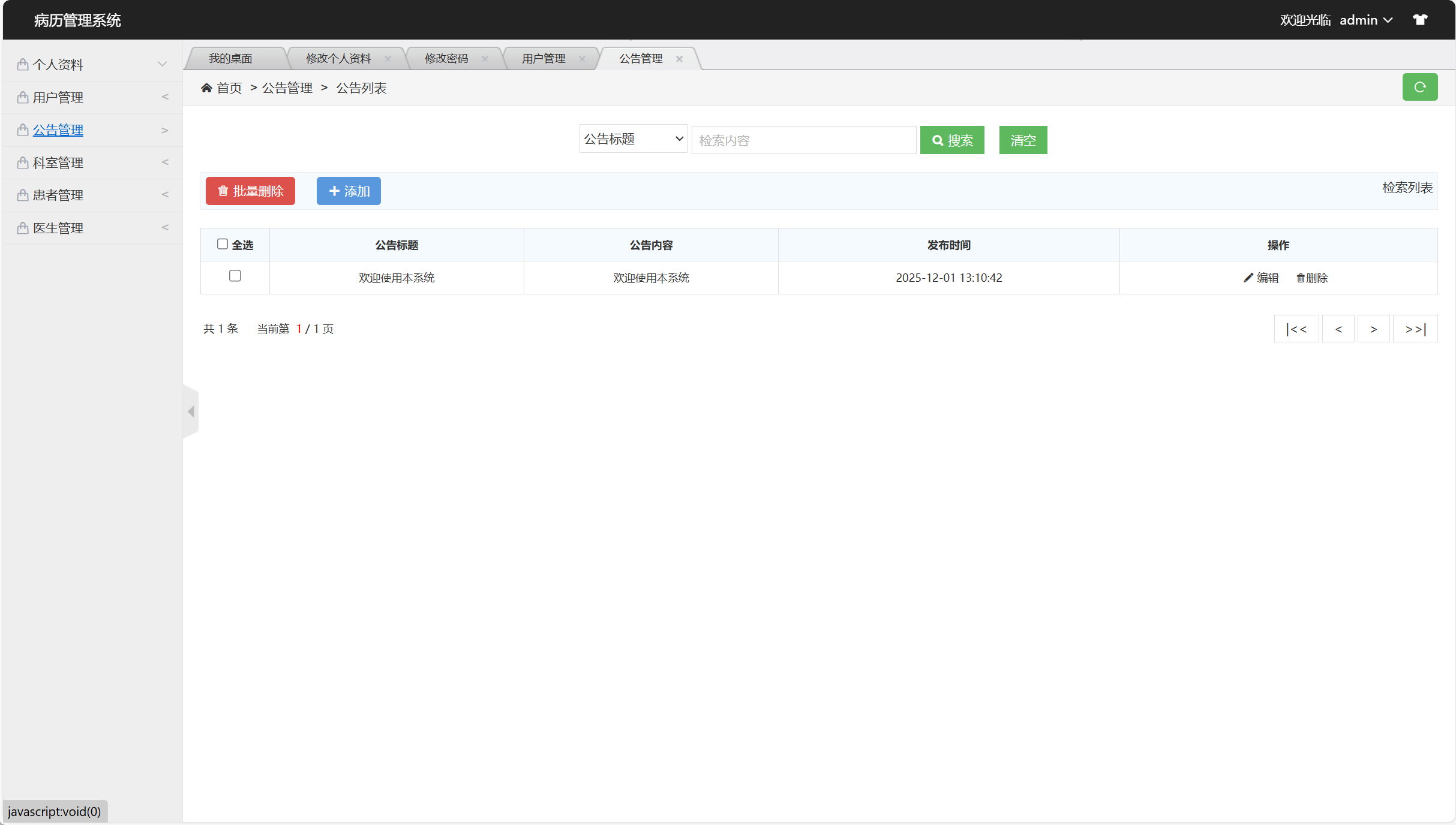
Task: Switch to the 修改密码 tab
Action: [x=447, y=58]
